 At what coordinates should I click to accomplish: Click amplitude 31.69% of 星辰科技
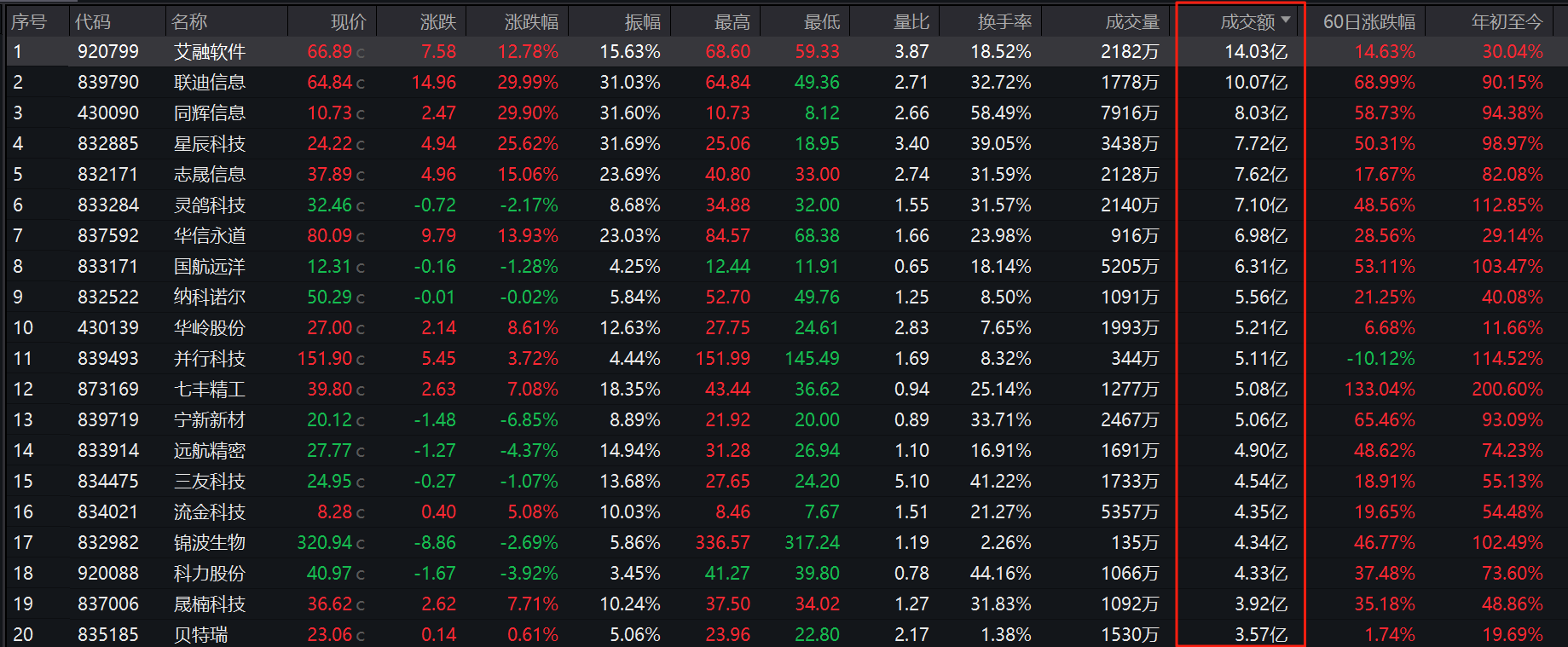click(x=630, y=144)
